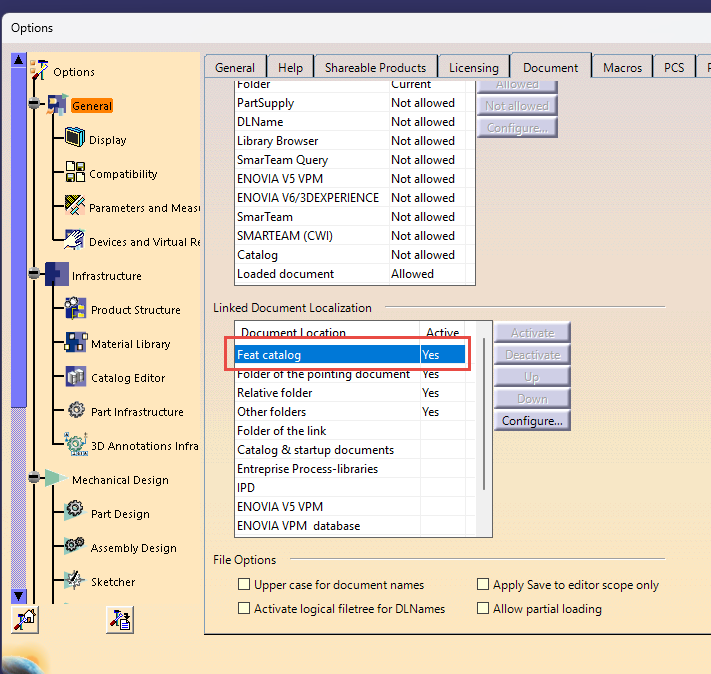711x674 pixels.
Task: Open Devices and Virtual Reality icon
Action: (x=74, y=239)
